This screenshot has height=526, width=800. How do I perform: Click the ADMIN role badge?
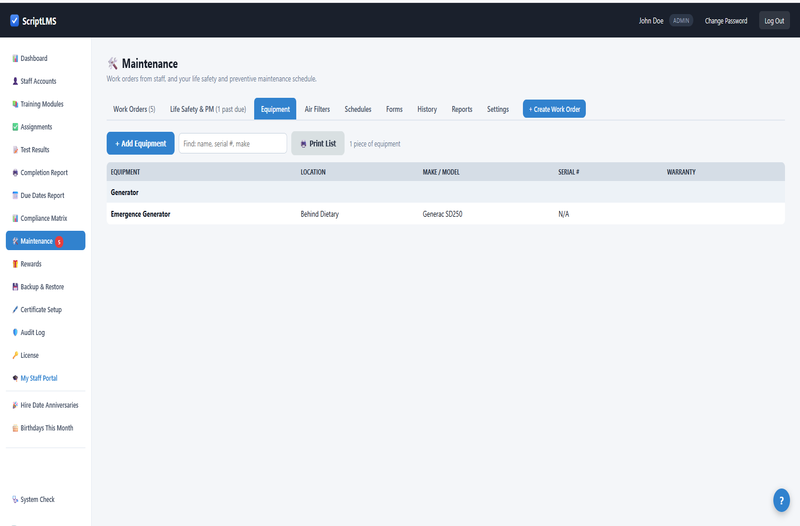coord(681,20)
